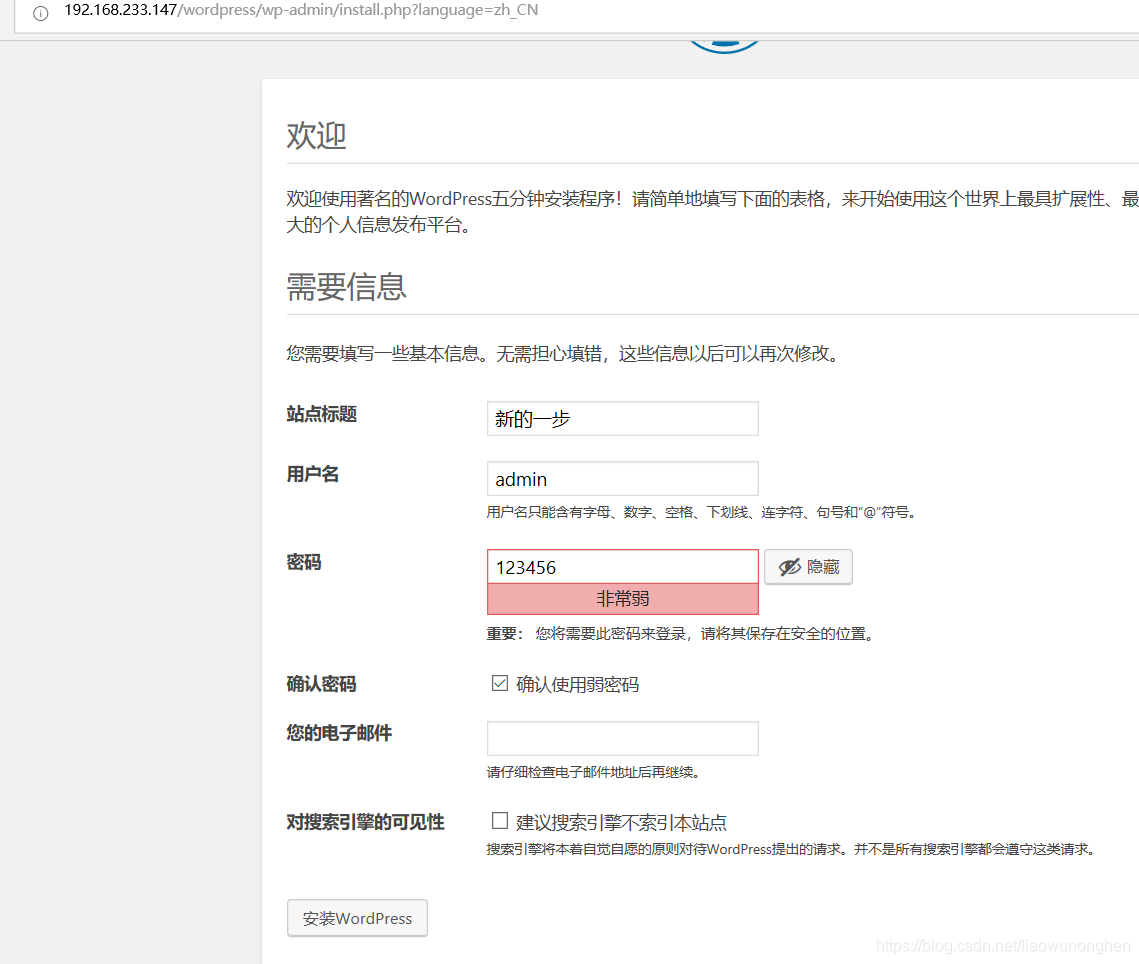Enable 建议搜索引擎不索引本站点 checkbox
This screenshot has width=1139, height=964.
click(500, 821)
